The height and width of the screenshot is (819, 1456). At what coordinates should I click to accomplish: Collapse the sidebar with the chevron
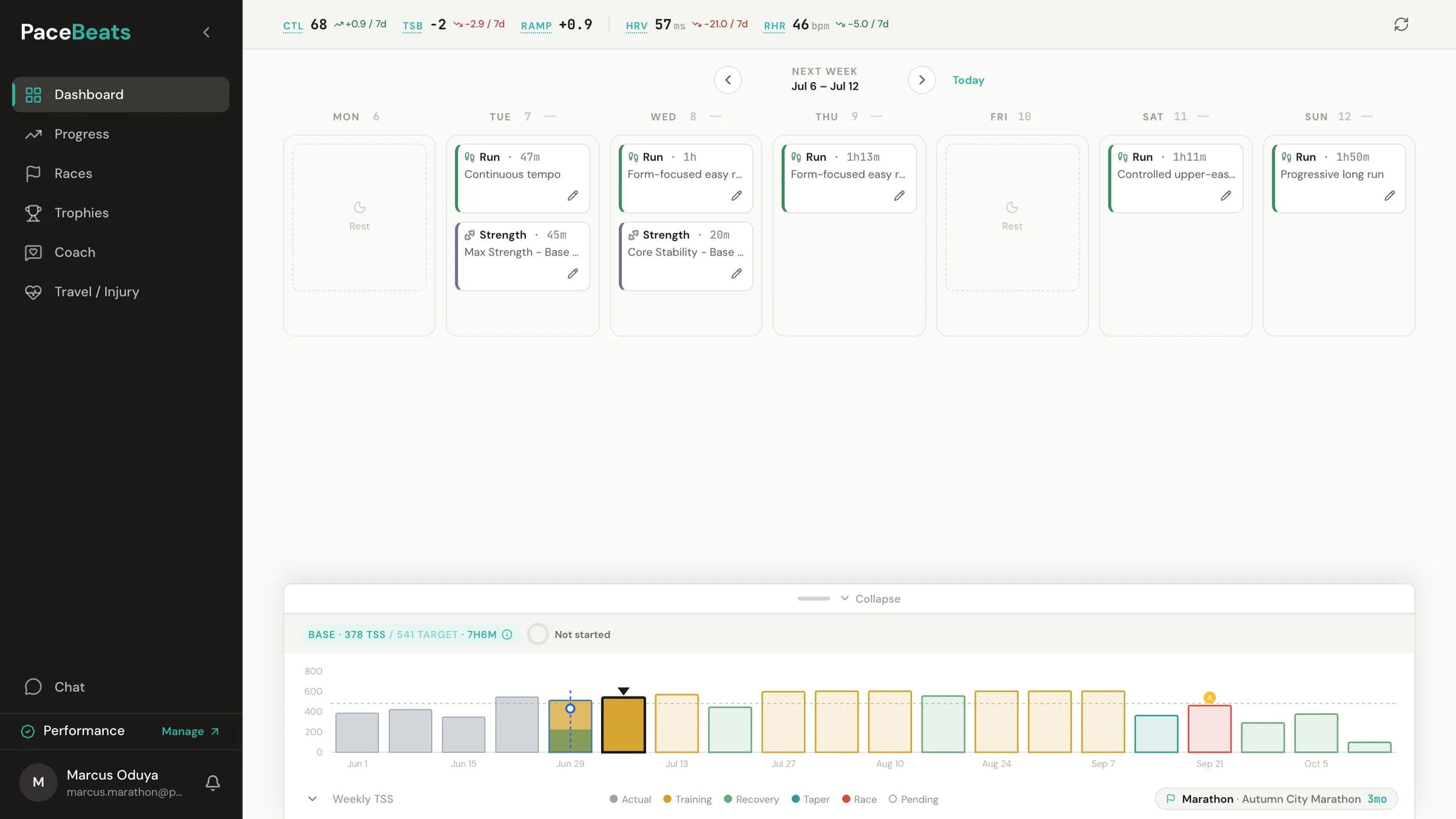[206, 32]
